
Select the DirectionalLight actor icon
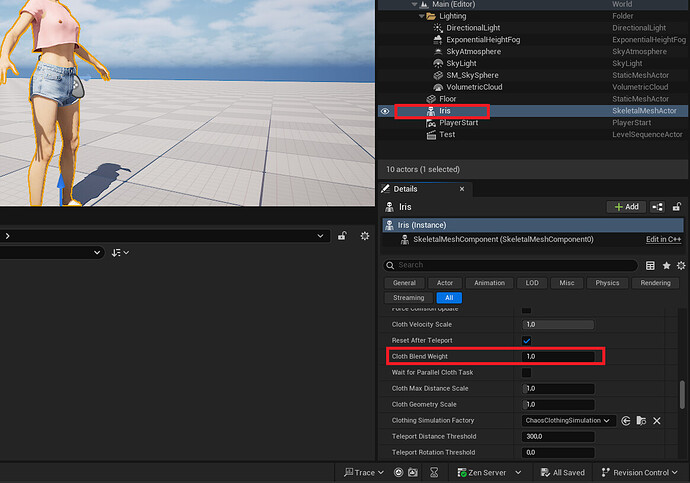click(438, 28)
